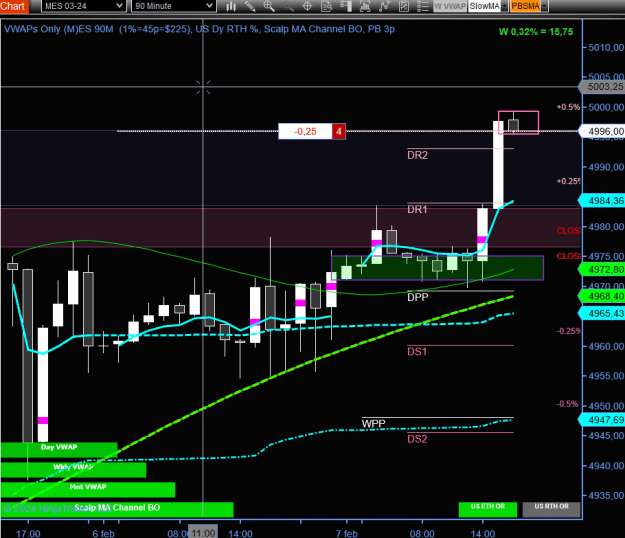Toggle the Mnt VWAP green button

point(88,489)
